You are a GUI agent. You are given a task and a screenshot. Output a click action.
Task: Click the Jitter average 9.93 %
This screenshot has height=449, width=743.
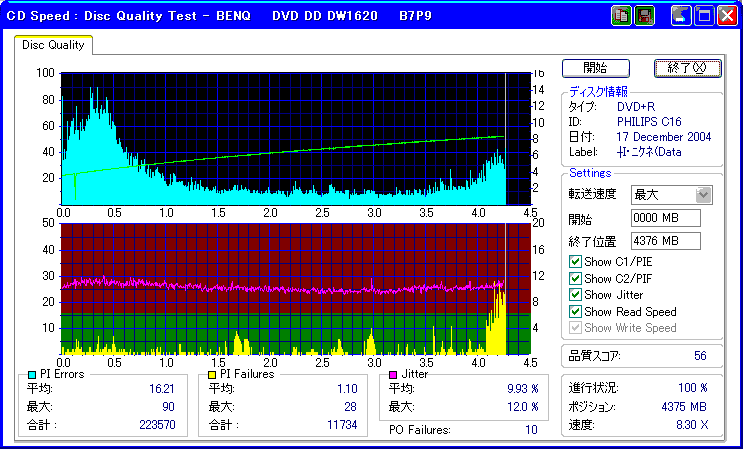coord(523,389)
